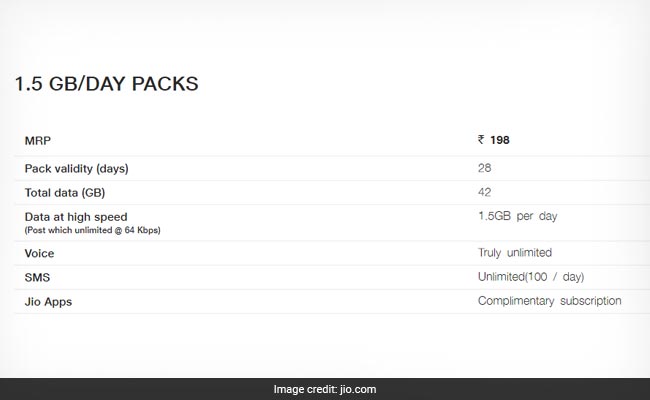650x400 pixels.
Task: Click the 1.5 GB/DAY PACKS heading
Action: point(107,84)
